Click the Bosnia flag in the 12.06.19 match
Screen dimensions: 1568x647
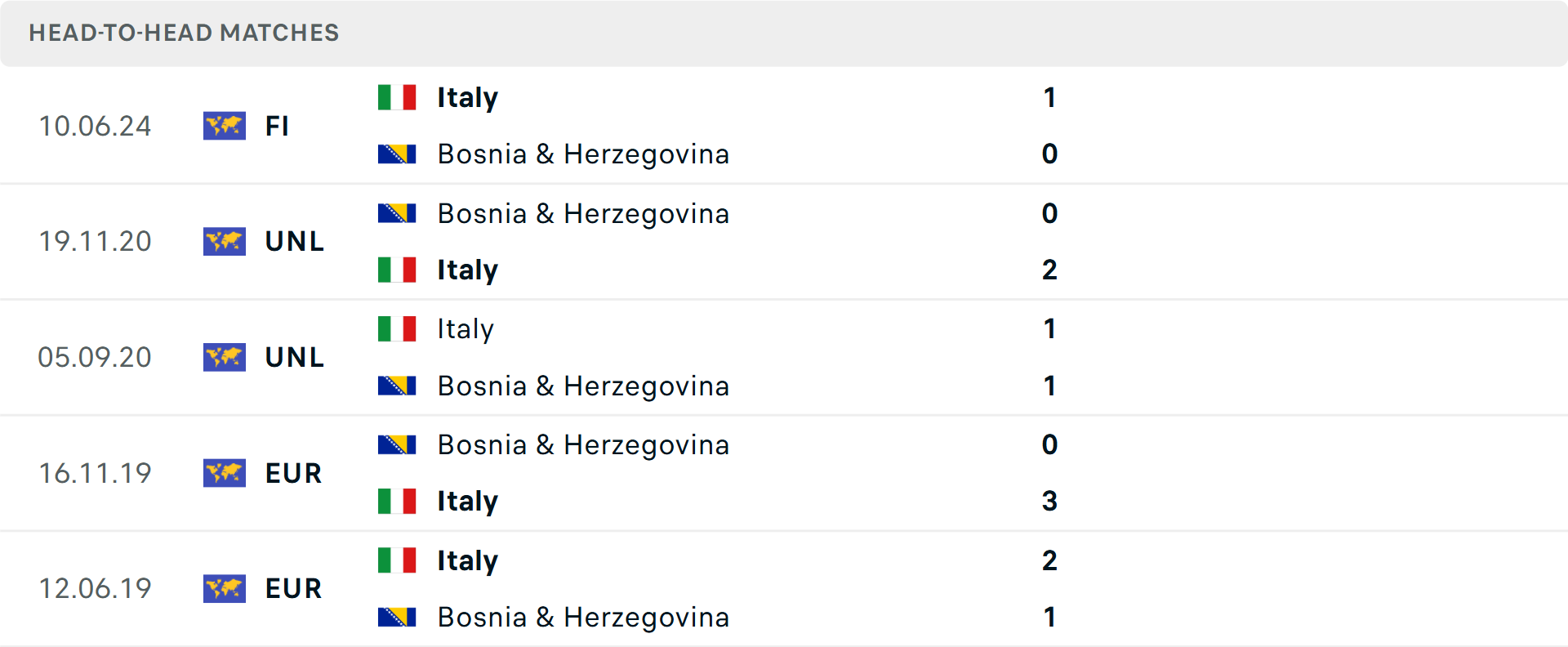tap(397, 617)
